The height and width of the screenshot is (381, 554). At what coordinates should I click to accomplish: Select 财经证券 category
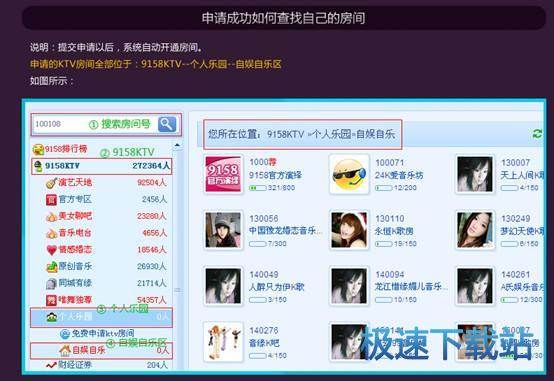[75, 364]
